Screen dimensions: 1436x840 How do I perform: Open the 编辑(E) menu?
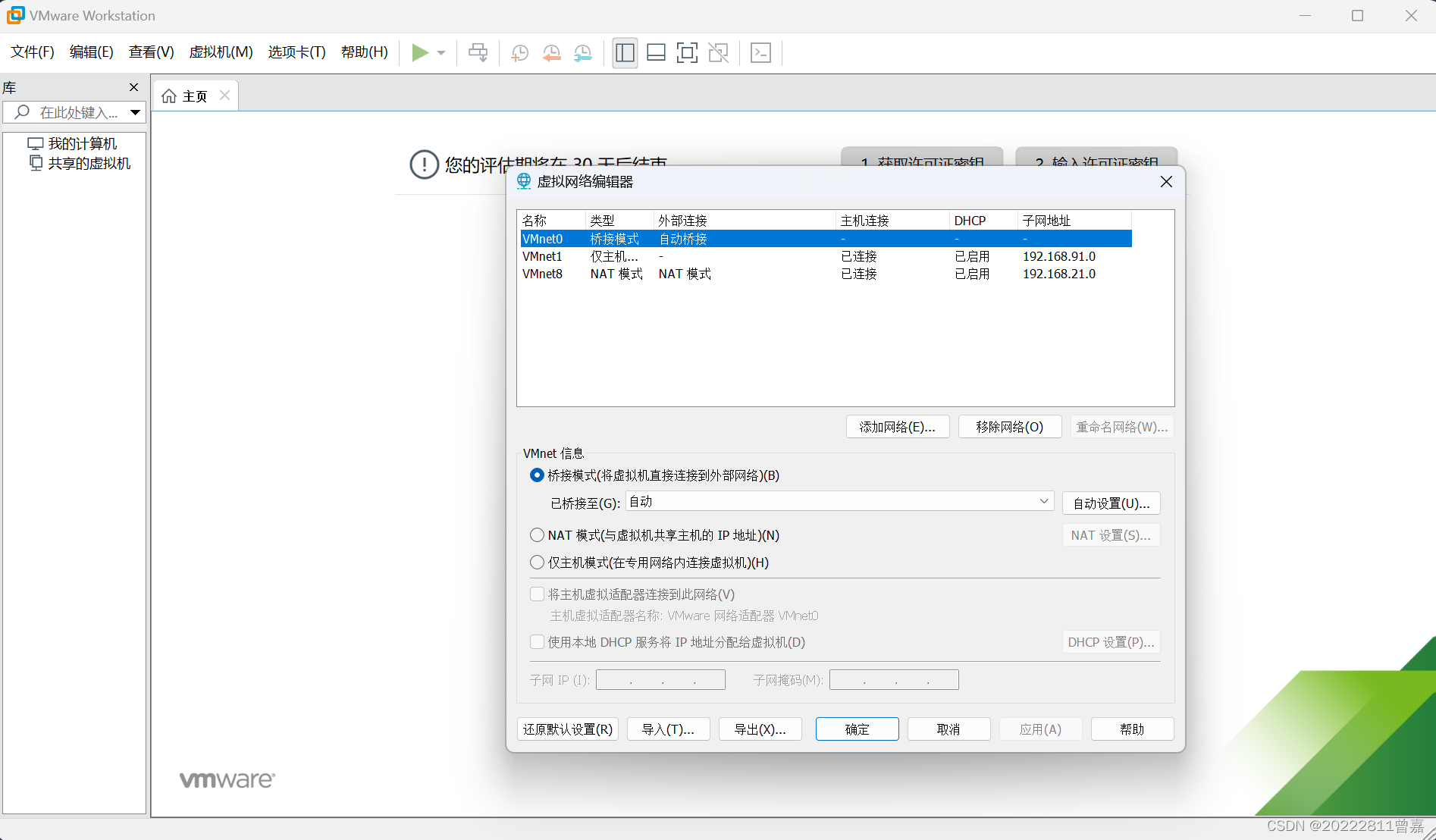click(x=92, y=52)
